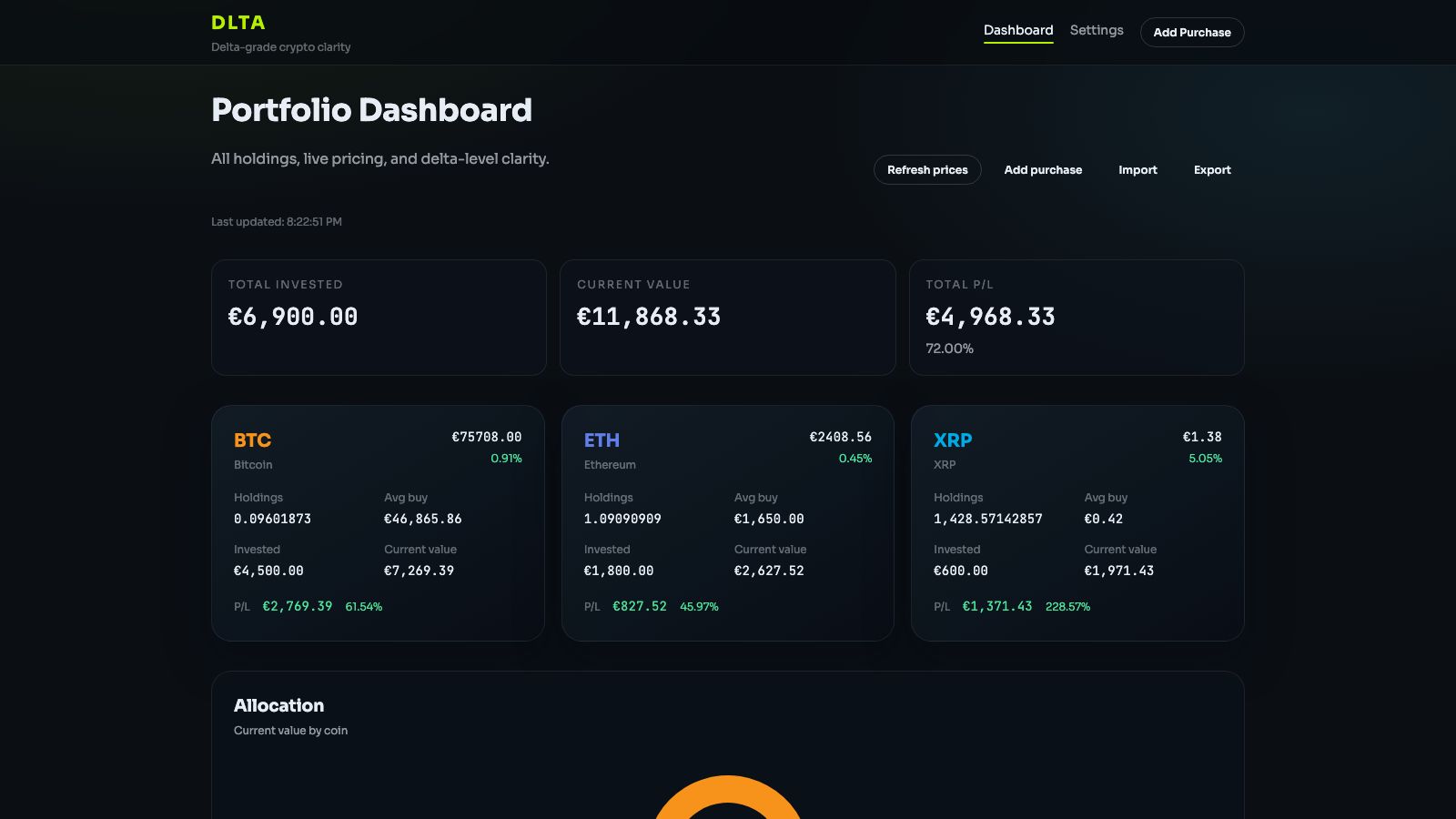Click Add Purchase in the header
Viewport: 1456px width, 819px height.
[x=1192, y=32]
